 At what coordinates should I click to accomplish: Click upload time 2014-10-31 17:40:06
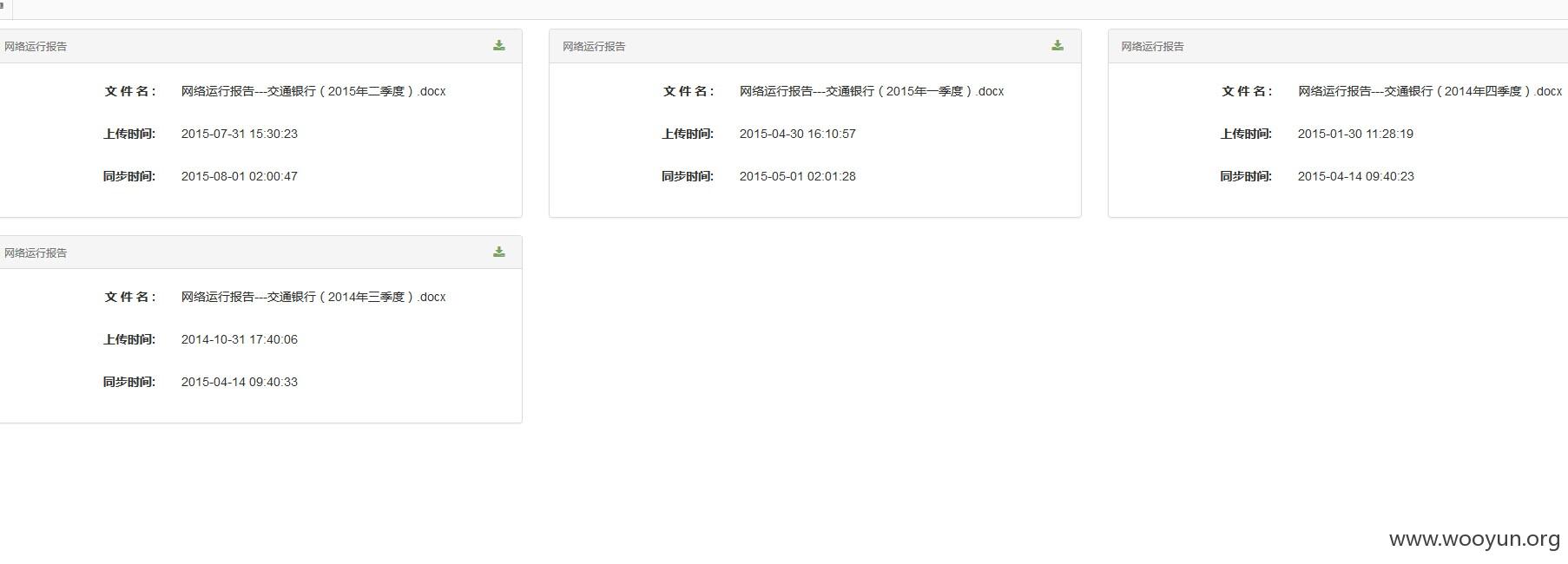coord(240,339)
